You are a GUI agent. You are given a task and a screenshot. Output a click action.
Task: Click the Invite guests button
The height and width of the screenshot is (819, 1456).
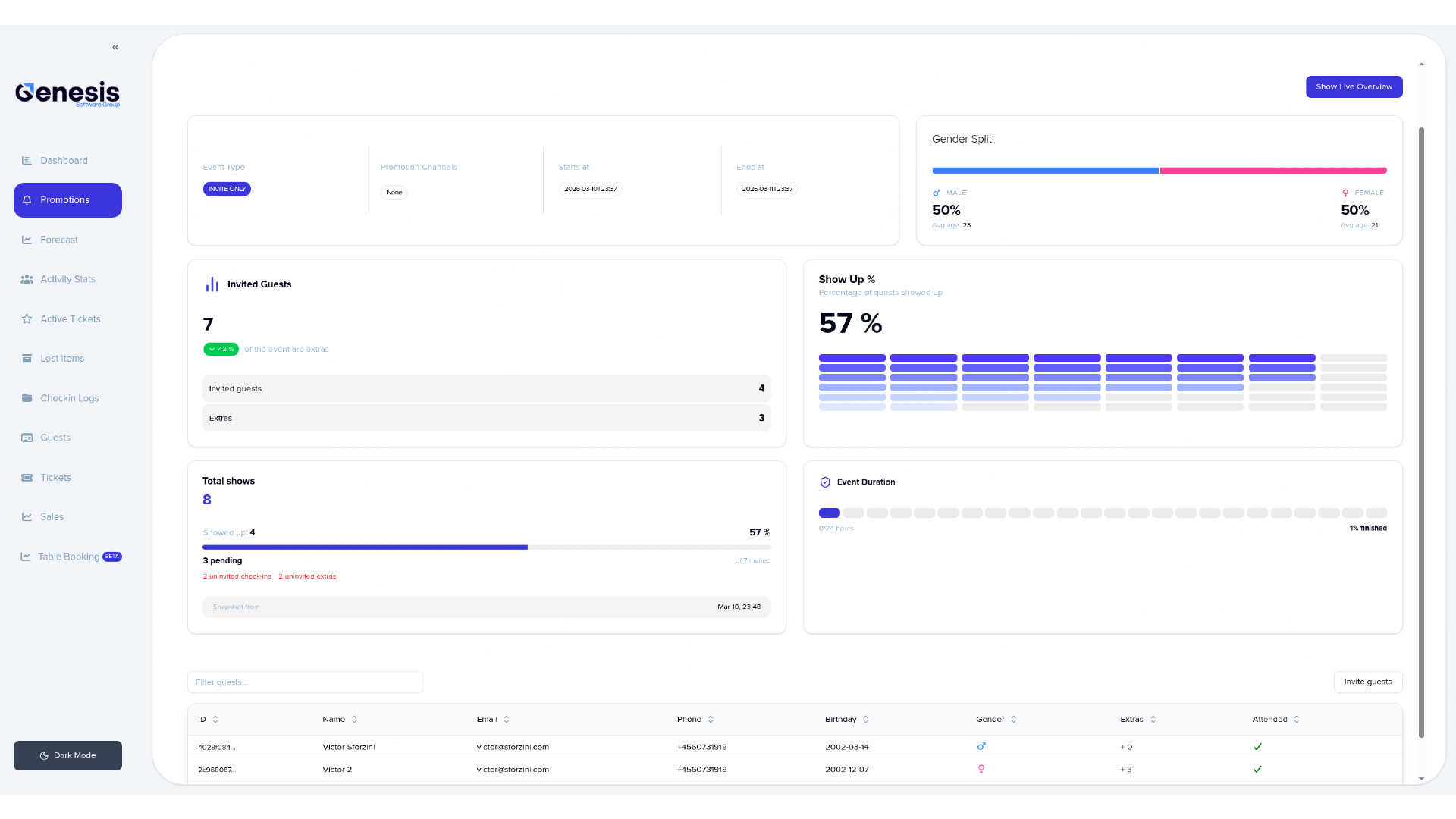pyautogui.click(x=1367, y=682)
